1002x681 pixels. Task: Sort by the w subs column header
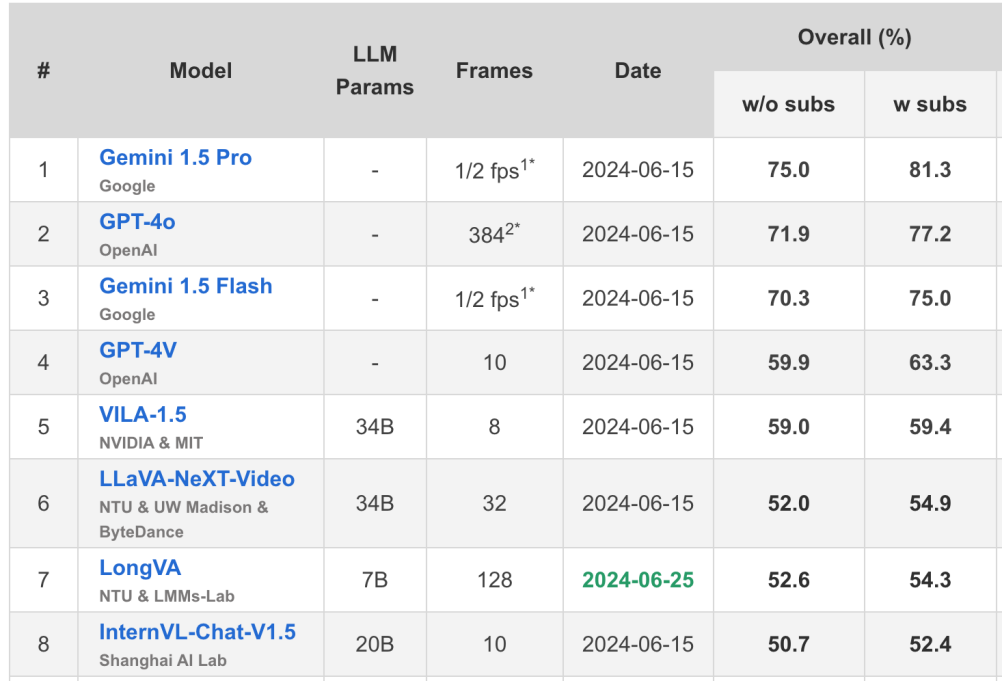930,104
